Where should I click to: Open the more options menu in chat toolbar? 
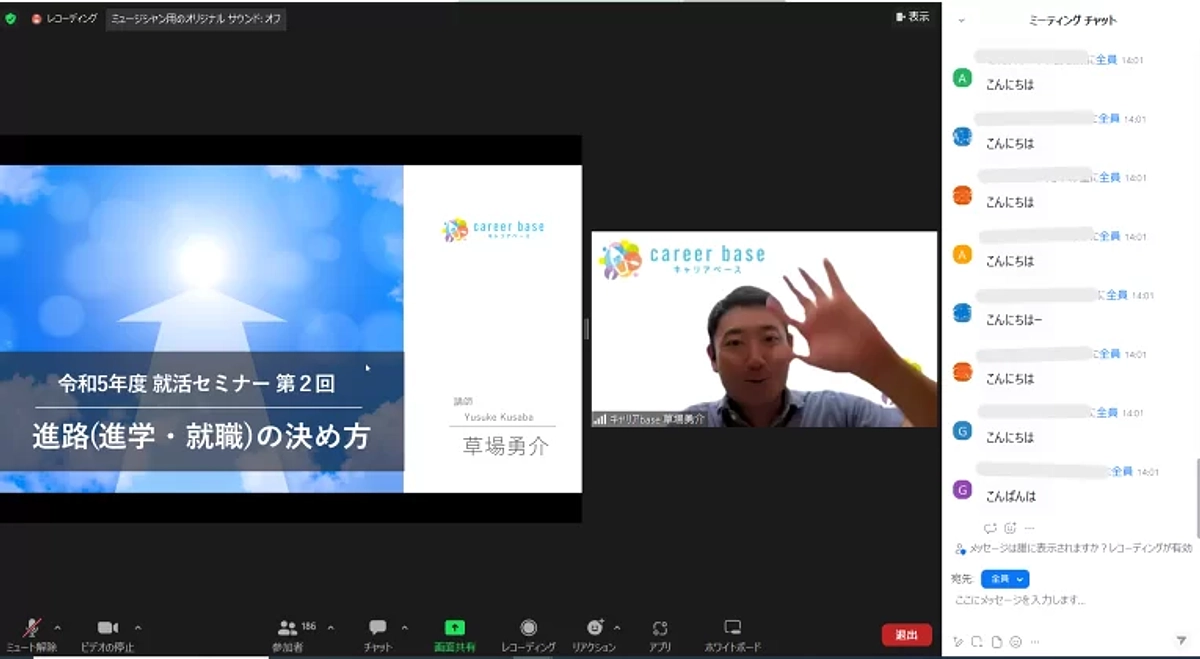[x=1032, y=641]
